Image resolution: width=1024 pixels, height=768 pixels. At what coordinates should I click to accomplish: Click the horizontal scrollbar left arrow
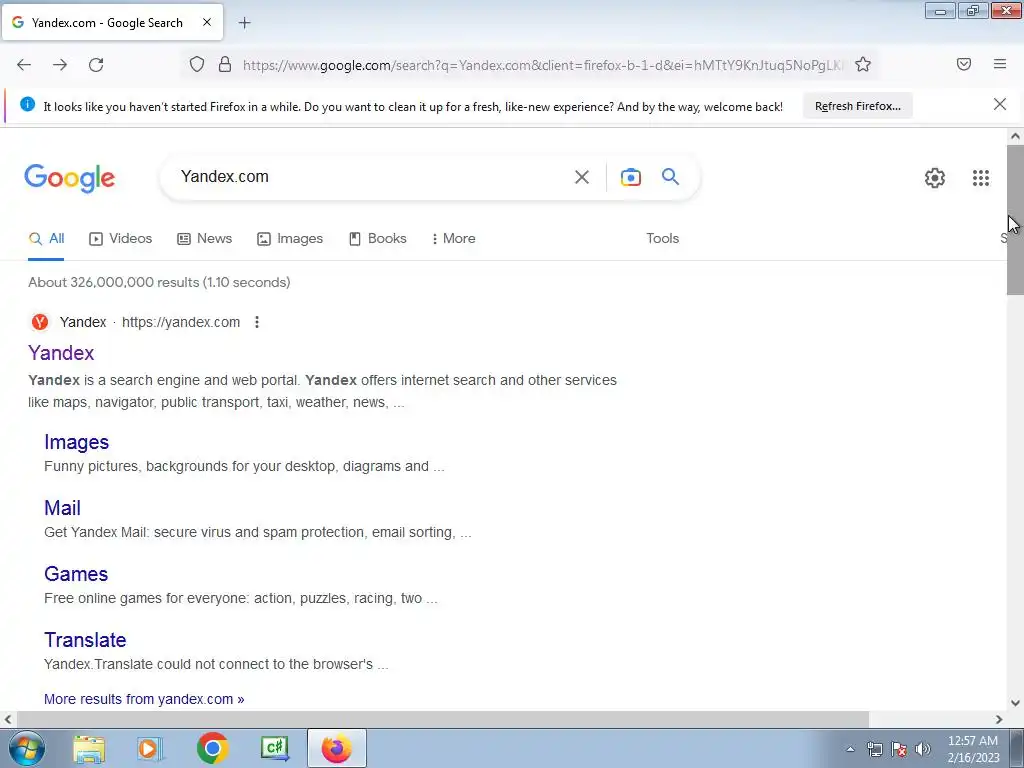tap(8, 720)
